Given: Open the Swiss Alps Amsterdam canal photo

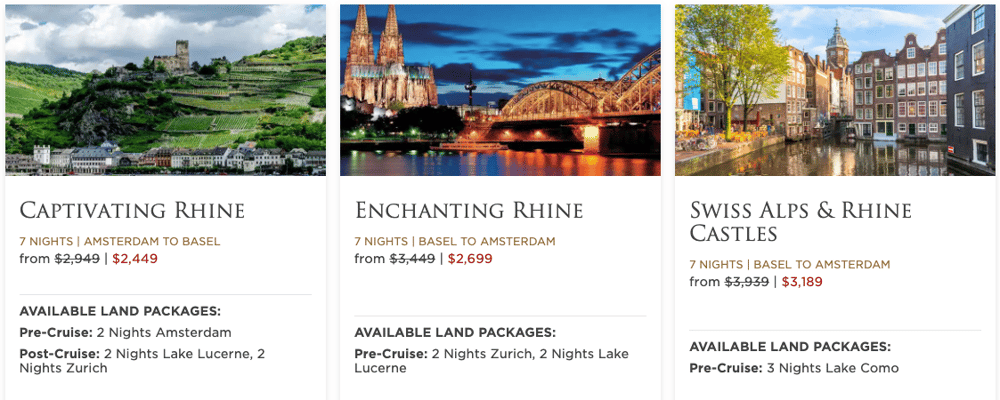Looking at the screenshot, I should pos(835,90).
